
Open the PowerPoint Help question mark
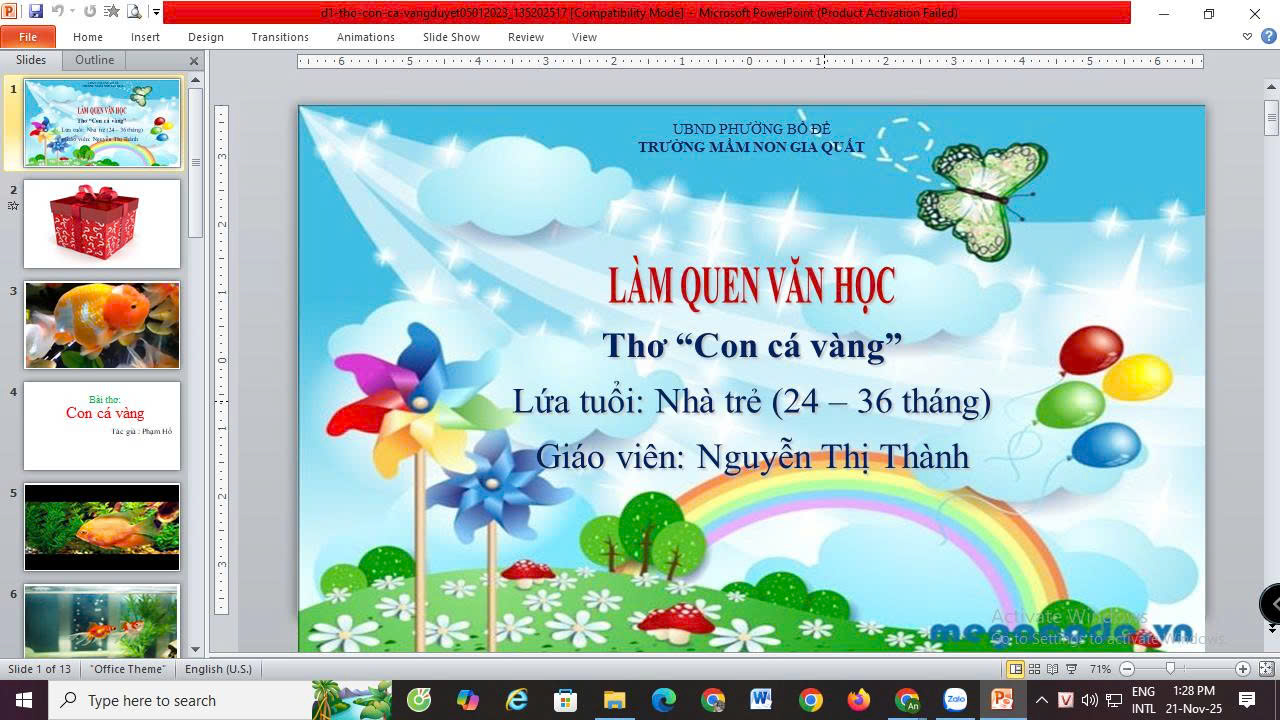click(1268, 37)
